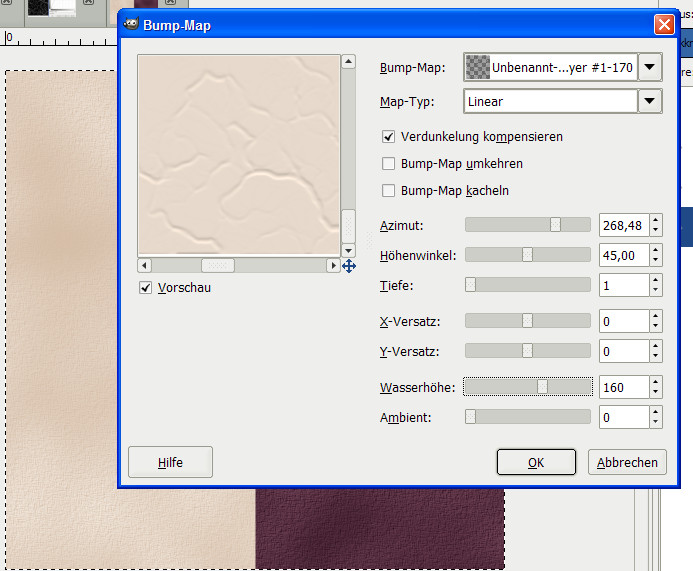Close the Bump-Map dialog
The image size is (693, 571).
[x=663, y=25]
